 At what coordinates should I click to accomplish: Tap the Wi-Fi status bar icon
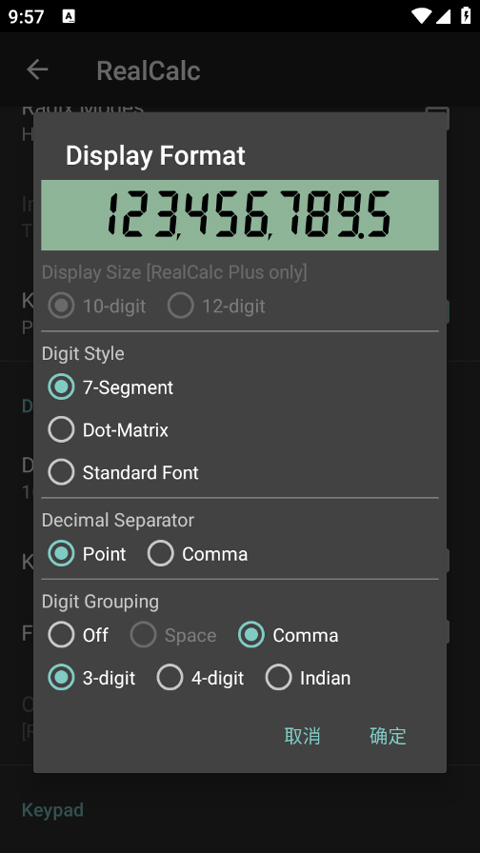421,16
